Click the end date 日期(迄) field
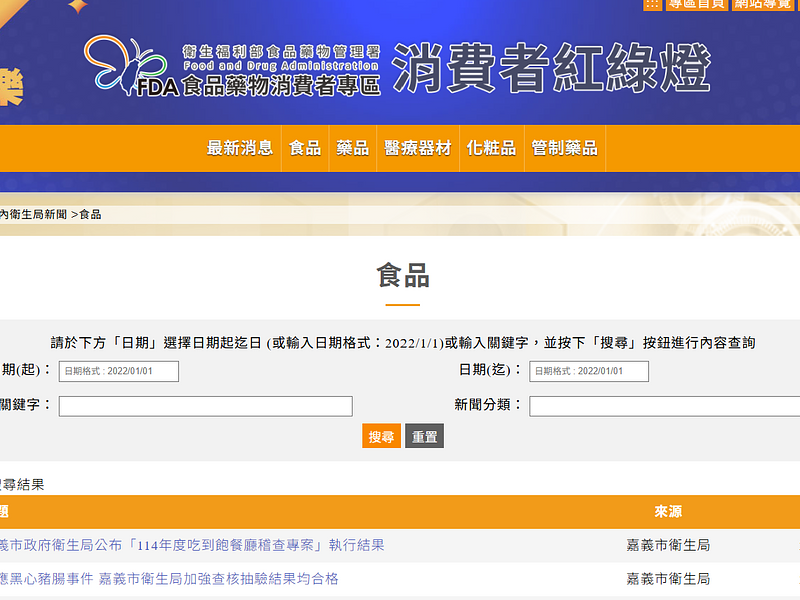Viewport: 800px width, 600px height. pos(589,371)
